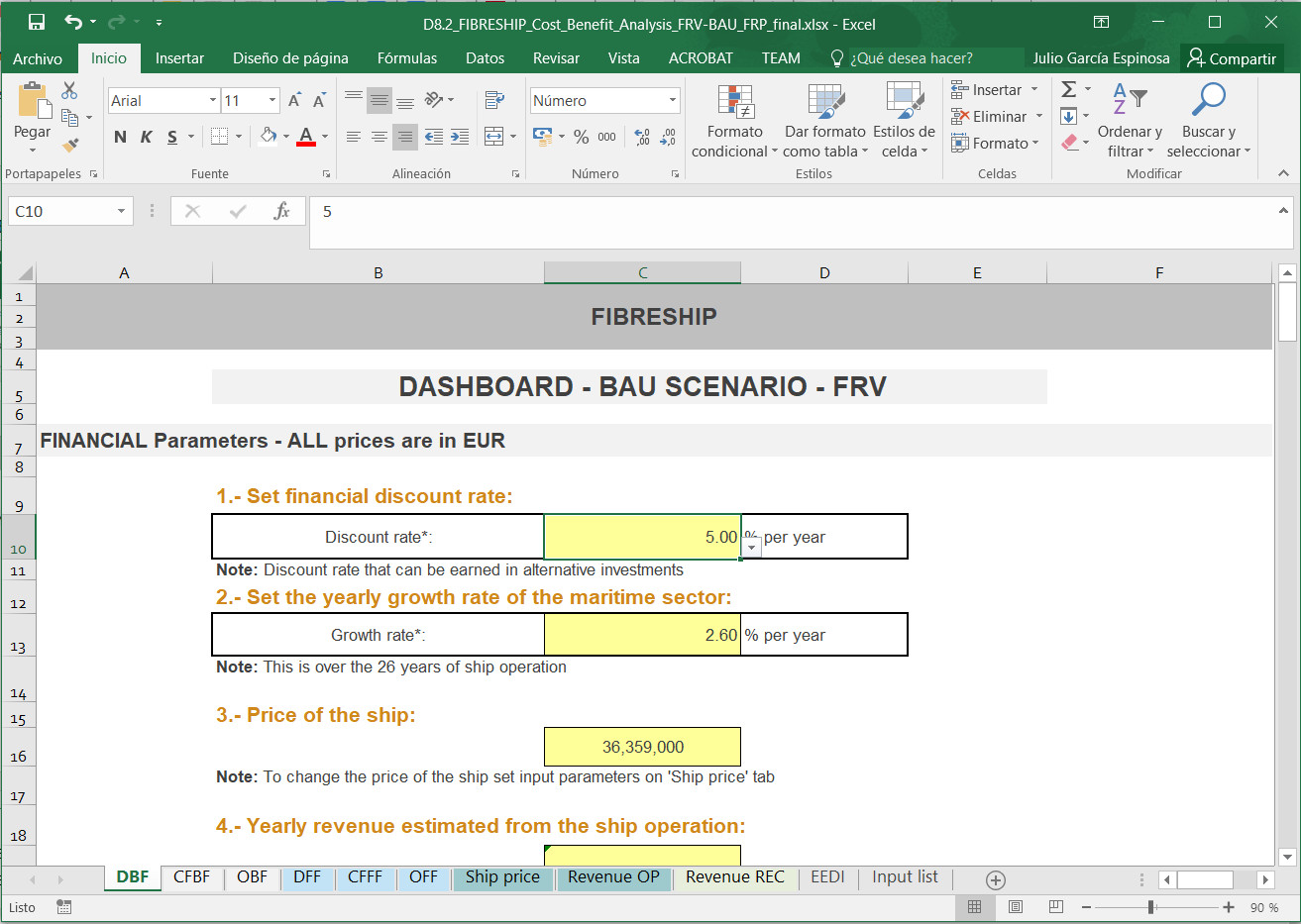Click the AutoSum (Σ) icon
The width and height of the screenshot is (1301, 924).
[1067, 88]
